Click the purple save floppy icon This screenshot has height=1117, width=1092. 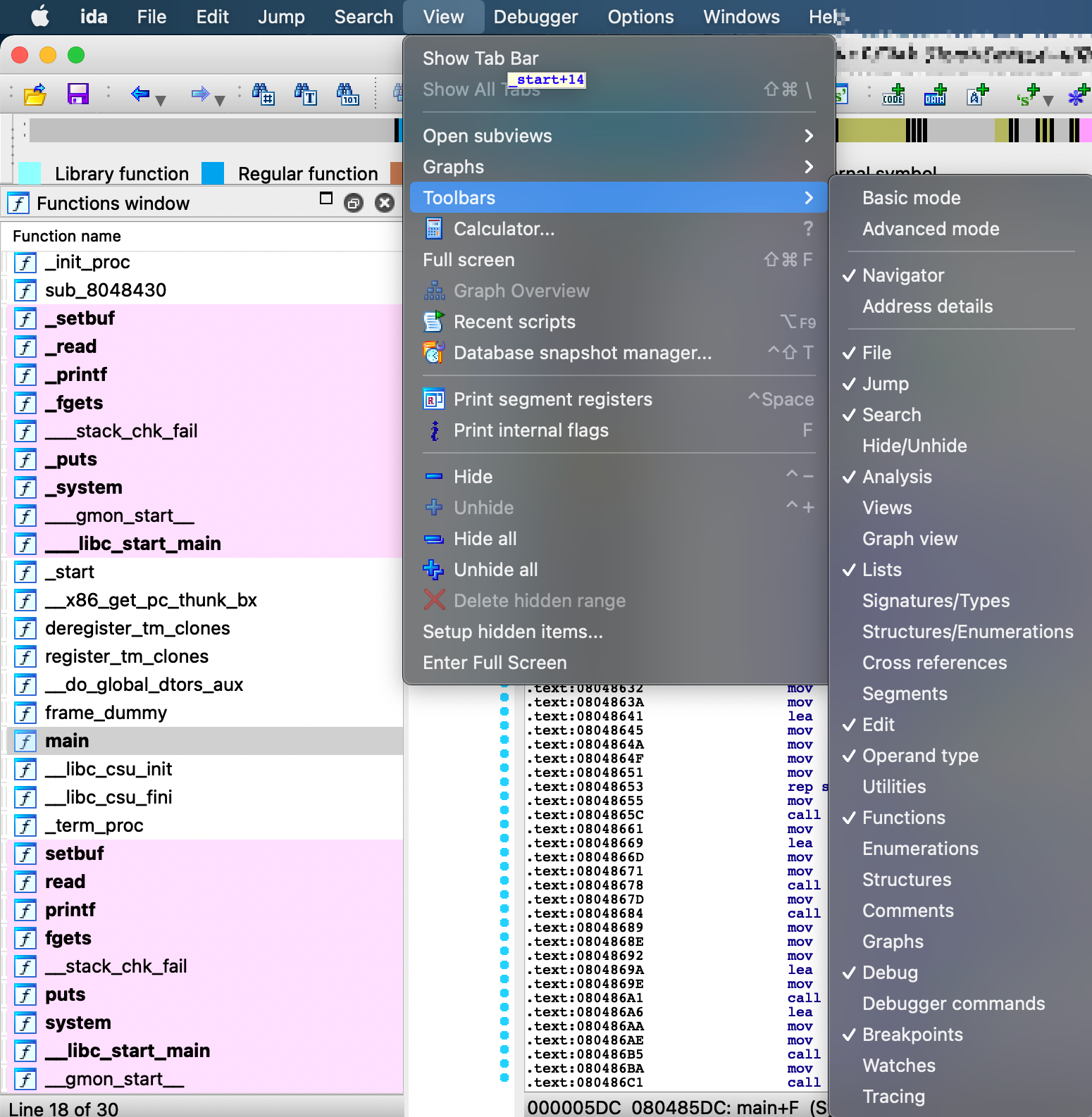click(x=77, y=94)
